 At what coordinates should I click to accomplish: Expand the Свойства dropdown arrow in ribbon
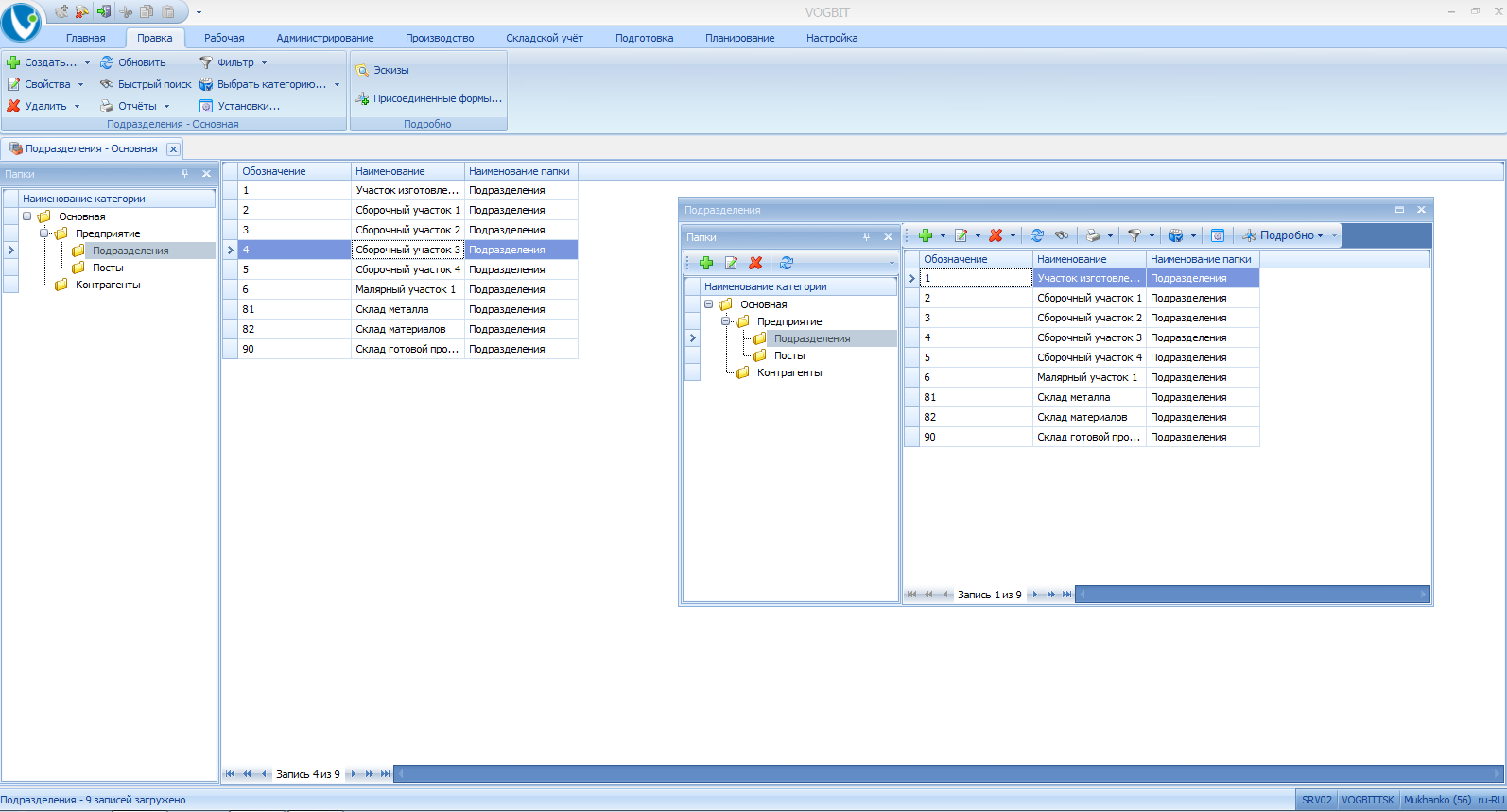[81, 85]
